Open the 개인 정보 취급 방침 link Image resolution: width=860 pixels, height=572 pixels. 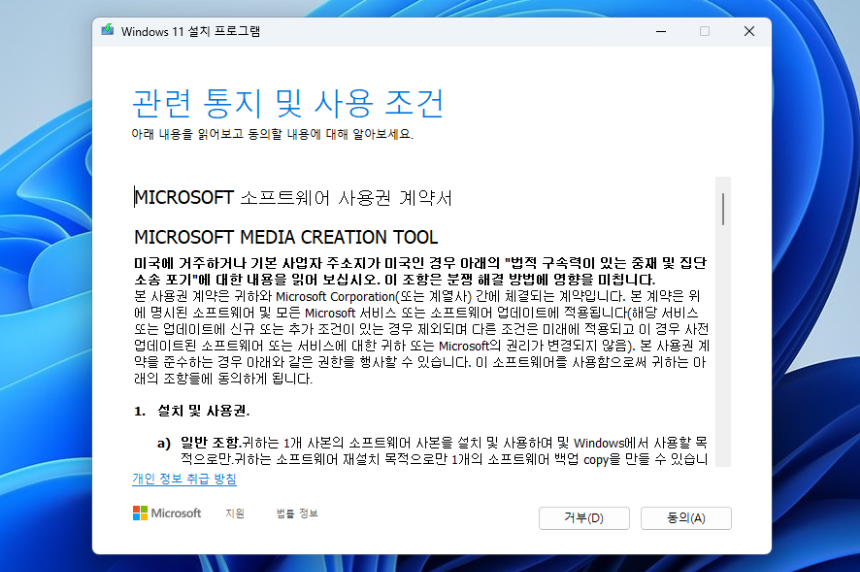coord(184,479)
